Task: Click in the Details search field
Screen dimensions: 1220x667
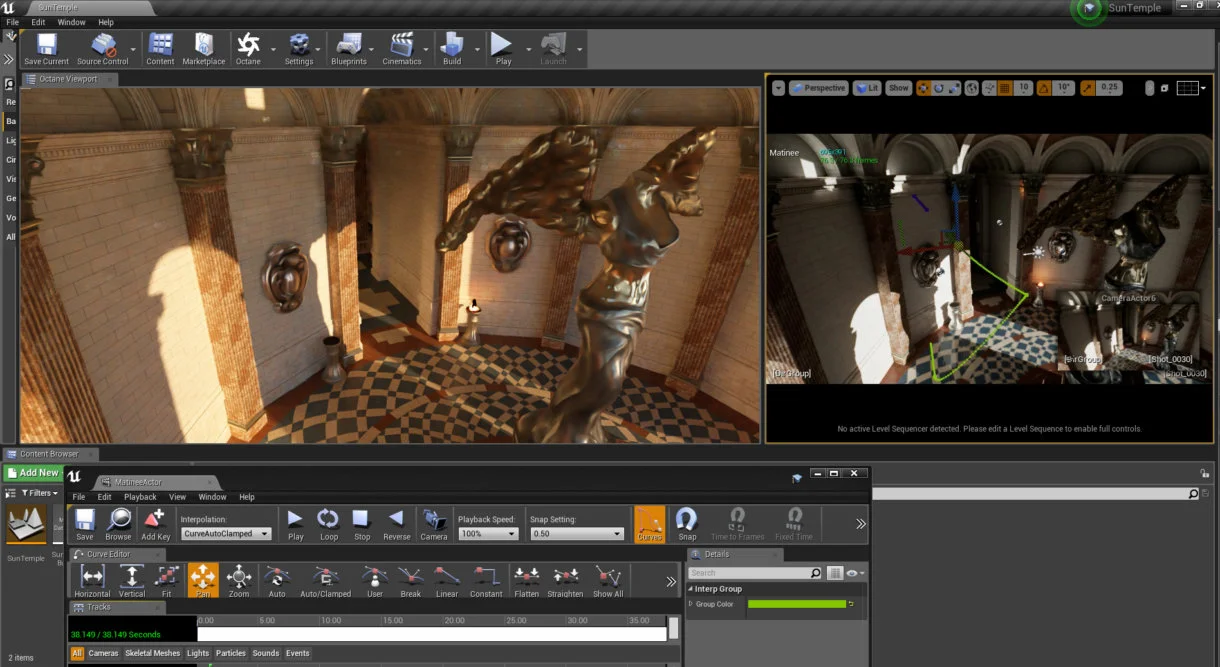Action: coord(755,573)
